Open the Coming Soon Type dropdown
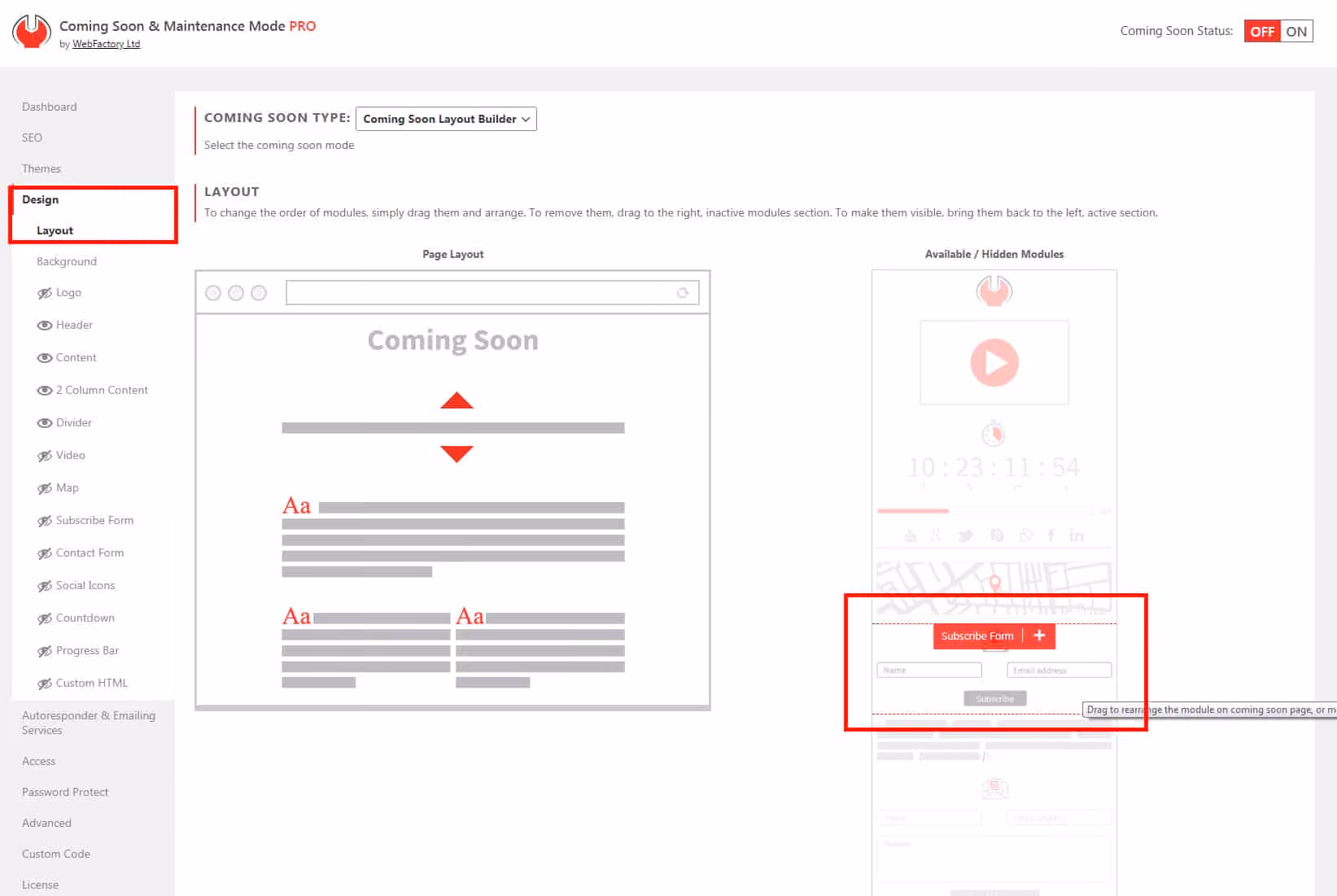The width and height of the screenshot is (1337, 896). pos(446,119)
